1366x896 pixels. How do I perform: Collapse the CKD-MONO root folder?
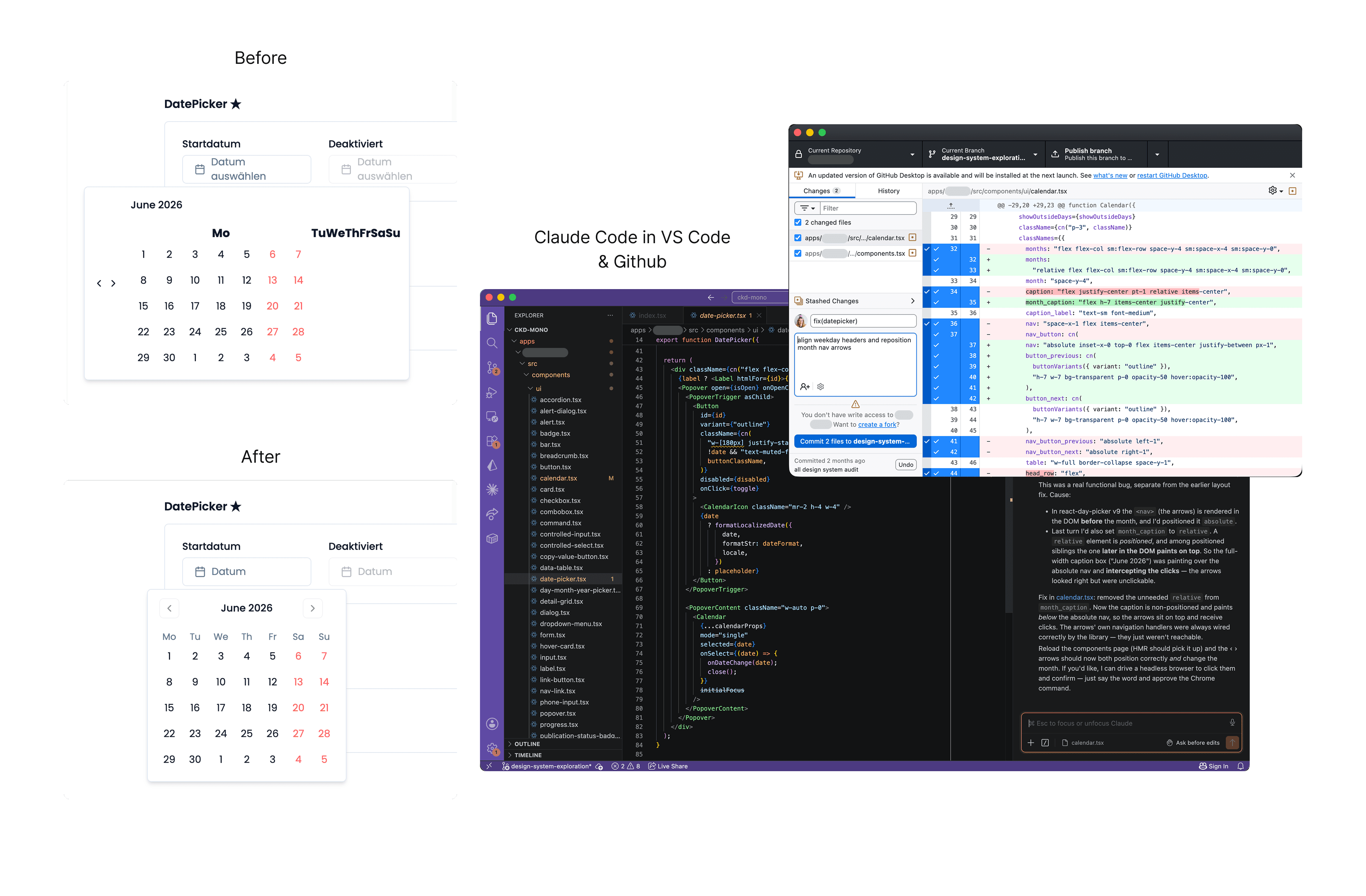(x=509, y=330)
